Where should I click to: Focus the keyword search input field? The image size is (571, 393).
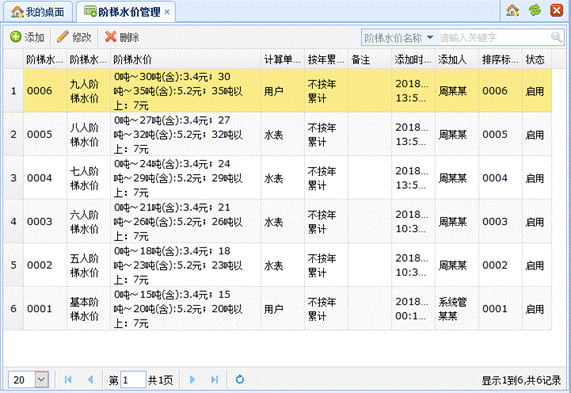[x=494, y=38]
